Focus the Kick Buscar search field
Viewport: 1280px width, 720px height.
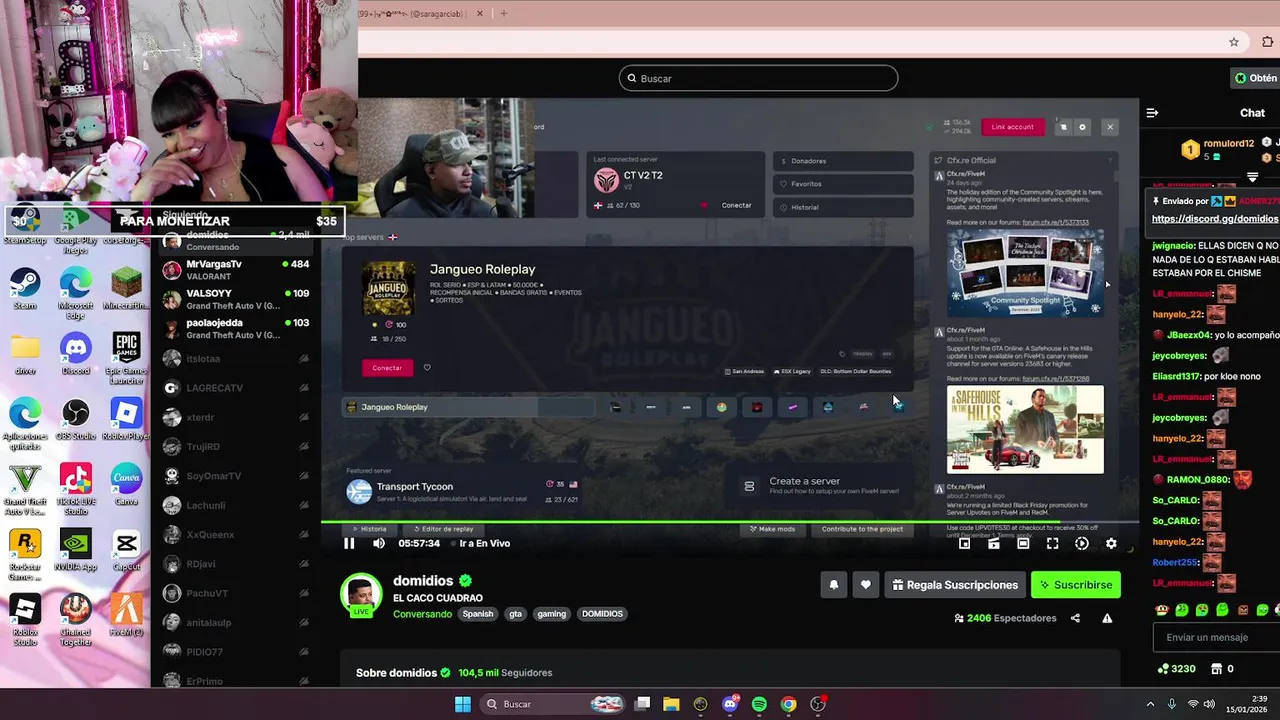pyautogui.click(x=758, y=78)
